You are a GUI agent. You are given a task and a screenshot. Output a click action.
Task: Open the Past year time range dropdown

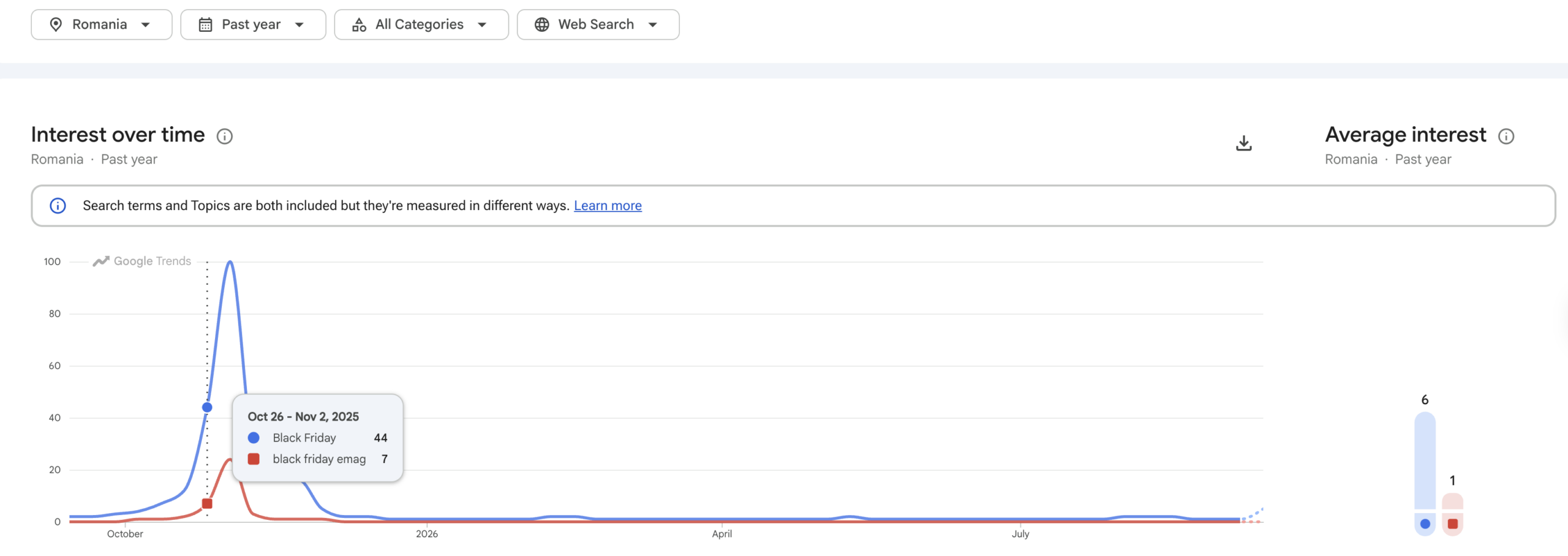click(x=253, y=24)
